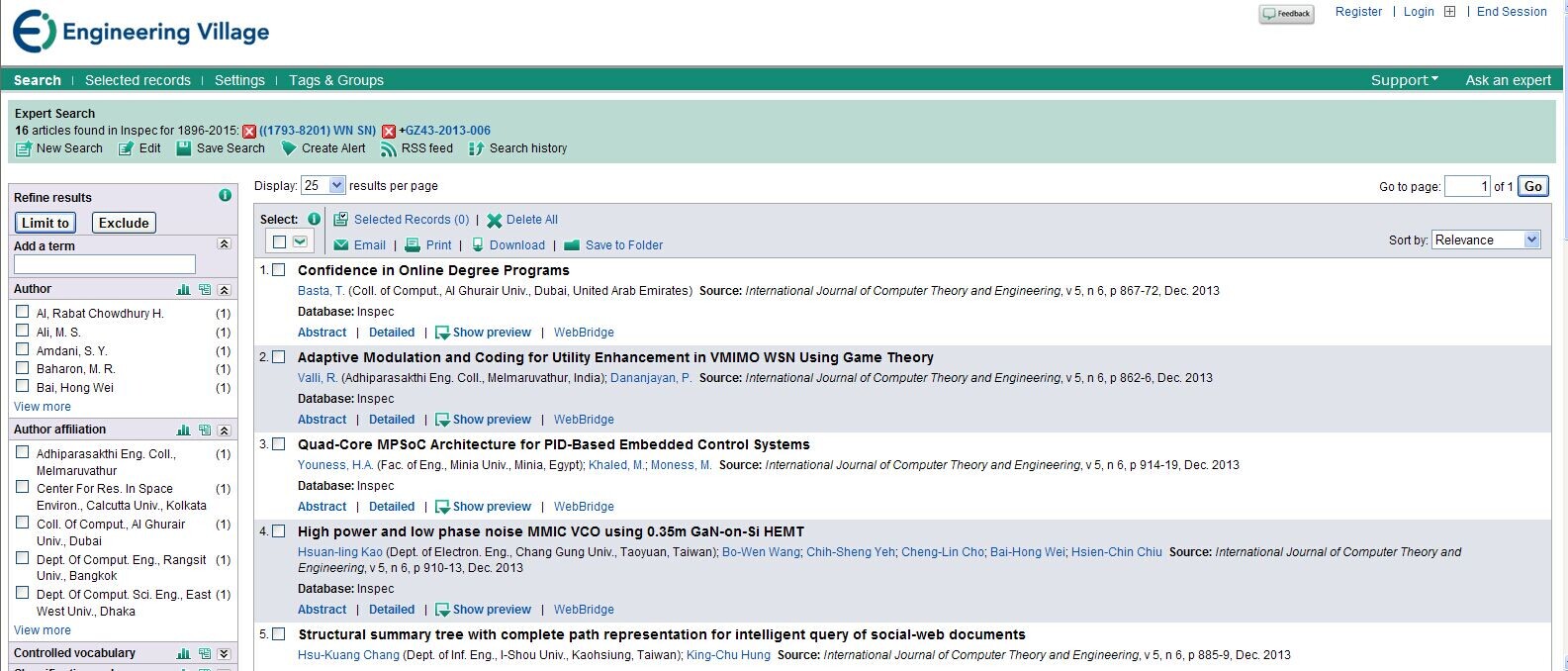Remove the ((1793-8201) WN SN) search term
The width and height of the screenshot is (1568, 671).
249,131
